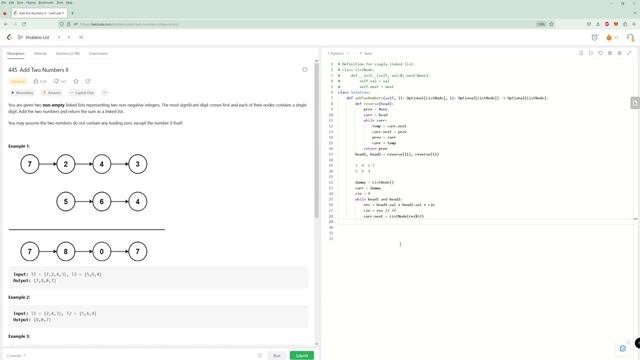Bookmark this page star in address bar
Image resolution: width=640 pixels, height=360 pixels.
pos(551,24)
